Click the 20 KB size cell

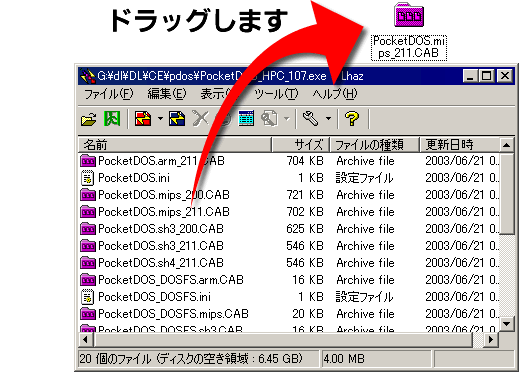[x=308, y=314]
